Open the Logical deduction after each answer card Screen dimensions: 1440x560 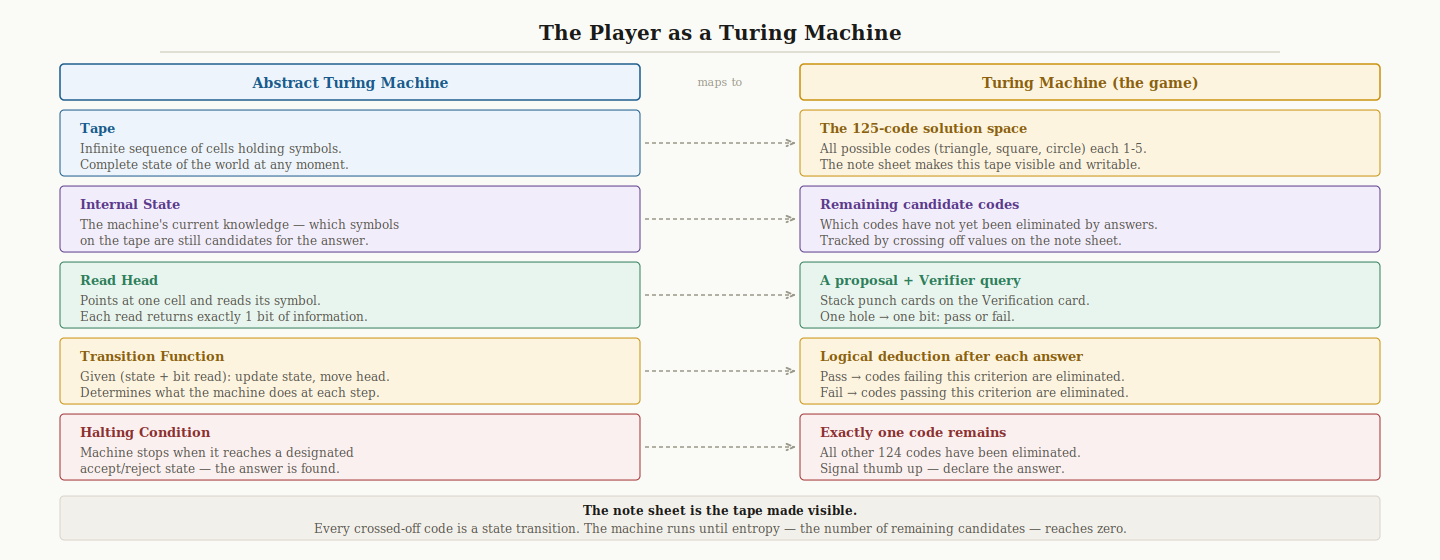[x=1090, y=371]
